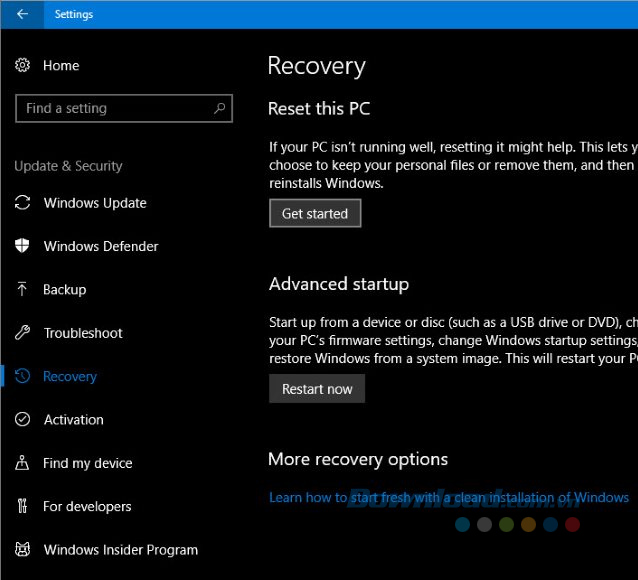The width and height of the screenshot is (638, 580).
Task: Click the Home gear icon
Action: coord(22,65)
